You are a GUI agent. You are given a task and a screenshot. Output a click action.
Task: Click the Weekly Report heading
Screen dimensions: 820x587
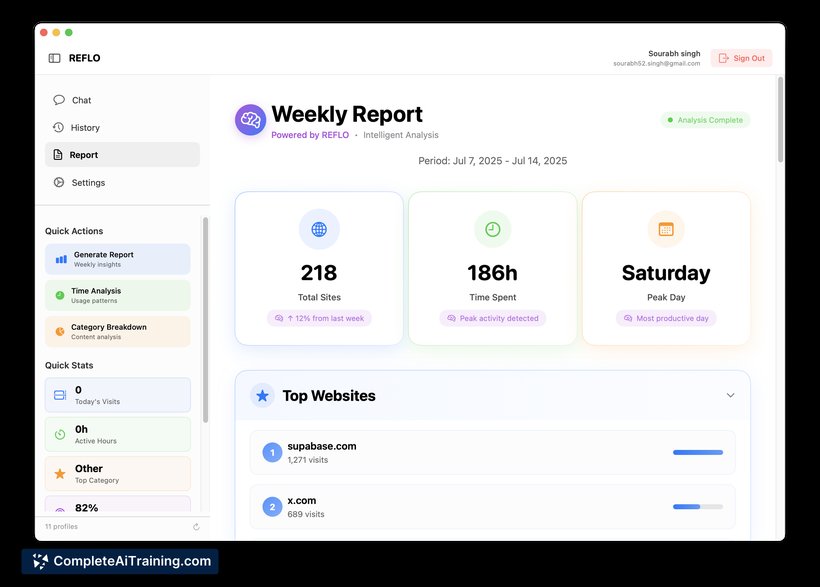(347, 115)
